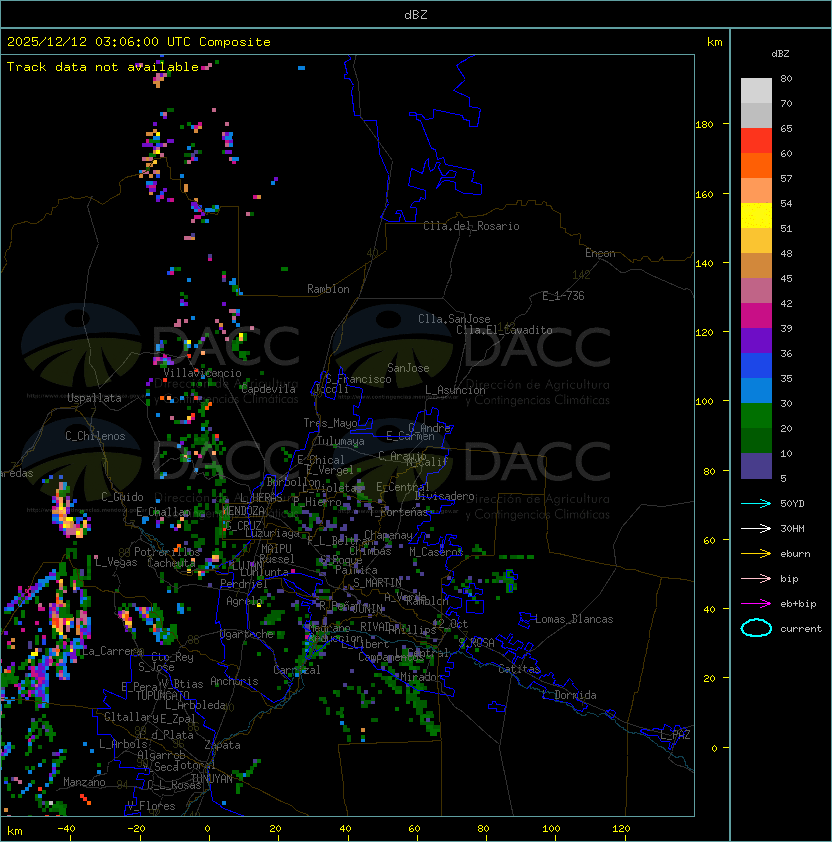The width and height of the screenshot is (832, 842).
Task: Click the dBZ title in the top bar
Action: click(x=415, y=14)
